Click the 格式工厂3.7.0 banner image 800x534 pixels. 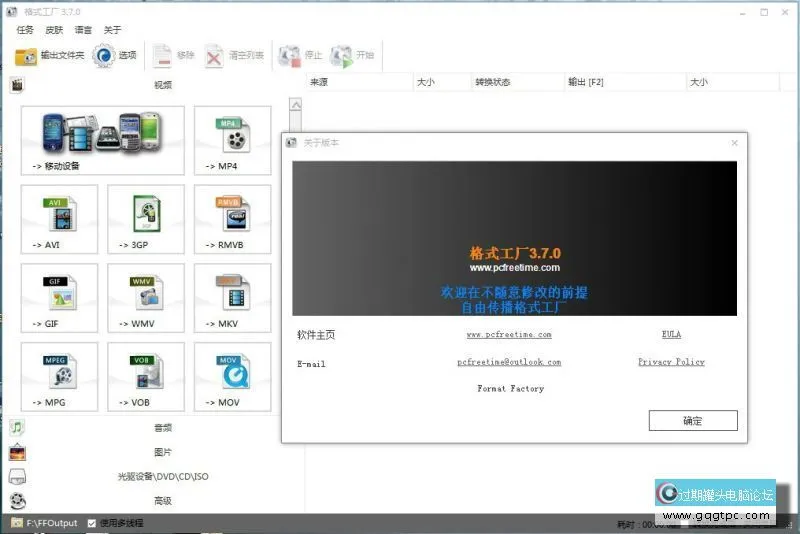coord(514,238)
